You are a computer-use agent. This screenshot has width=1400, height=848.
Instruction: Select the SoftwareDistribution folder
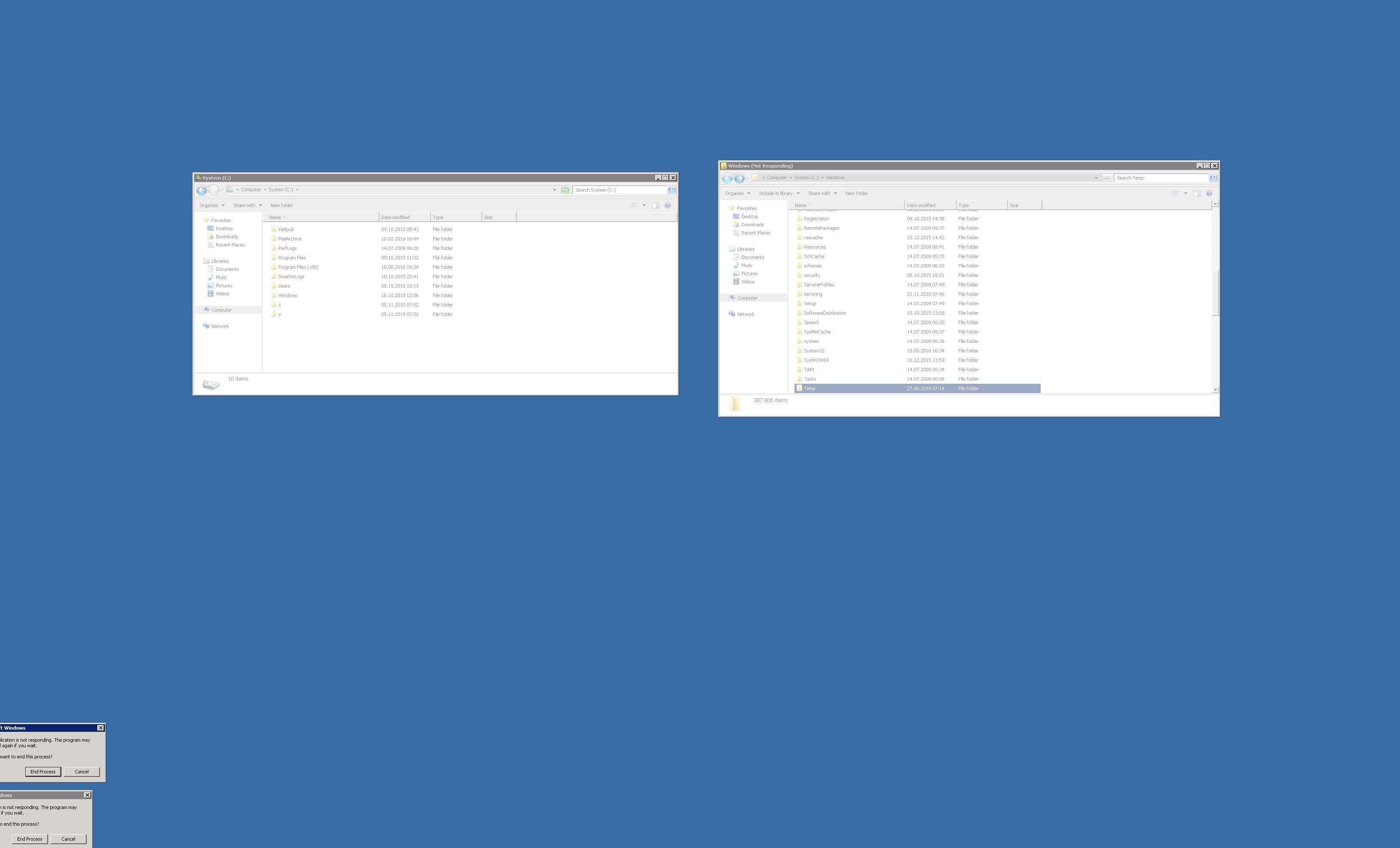click(x=825, y=313)
